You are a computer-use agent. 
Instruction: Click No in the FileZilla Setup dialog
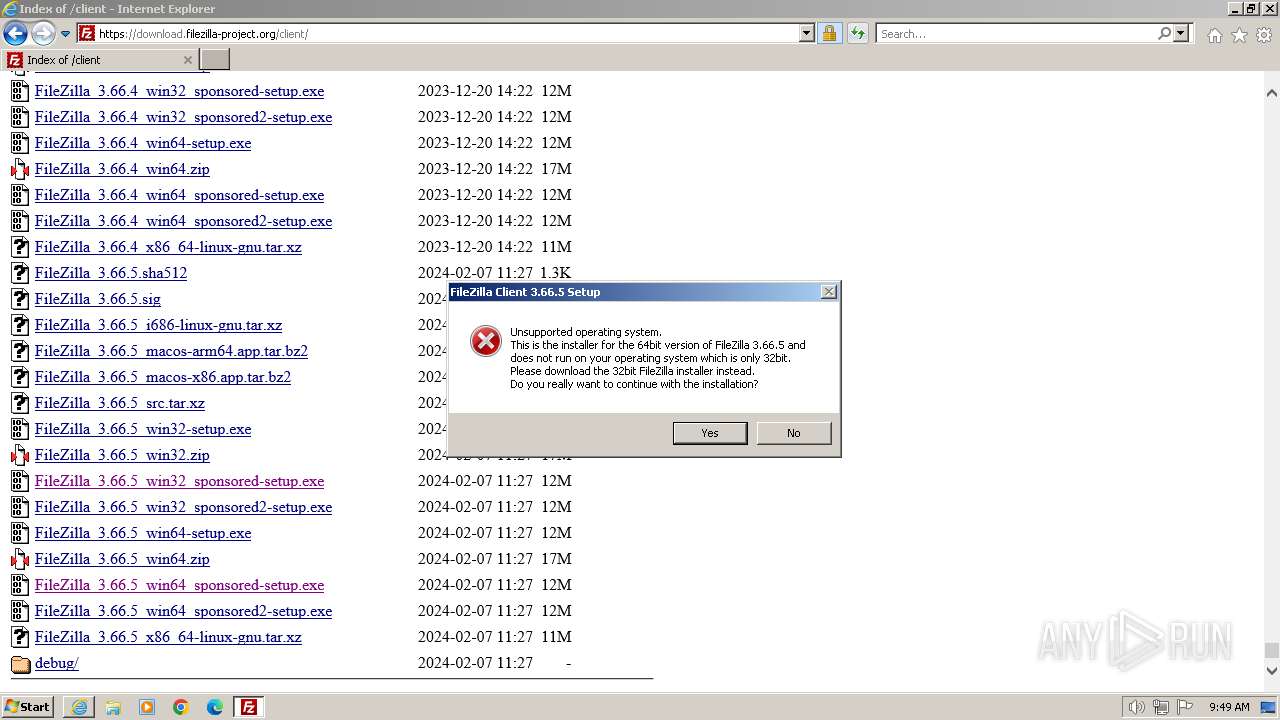point(794,433)
